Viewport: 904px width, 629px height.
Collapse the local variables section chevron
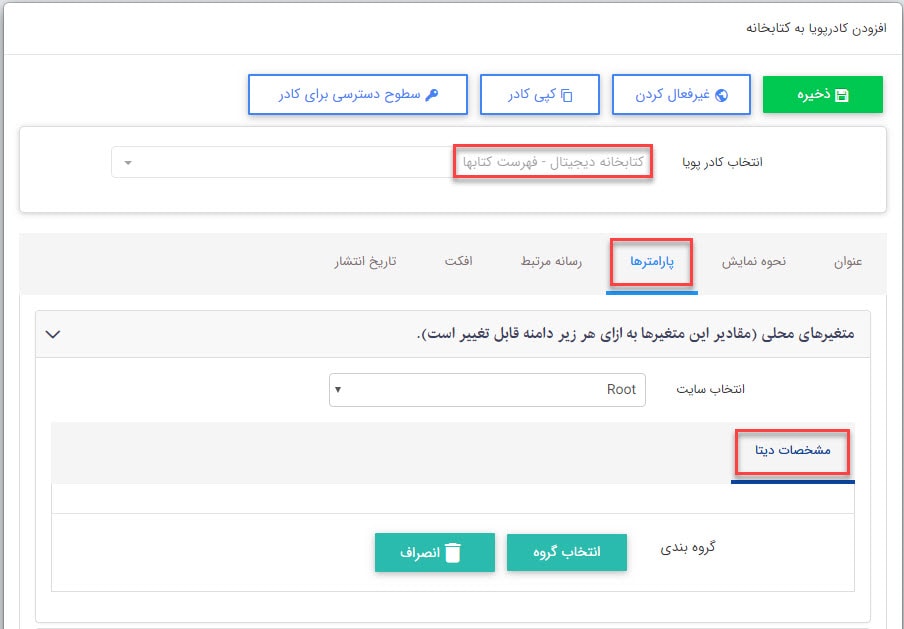(55, 334)
